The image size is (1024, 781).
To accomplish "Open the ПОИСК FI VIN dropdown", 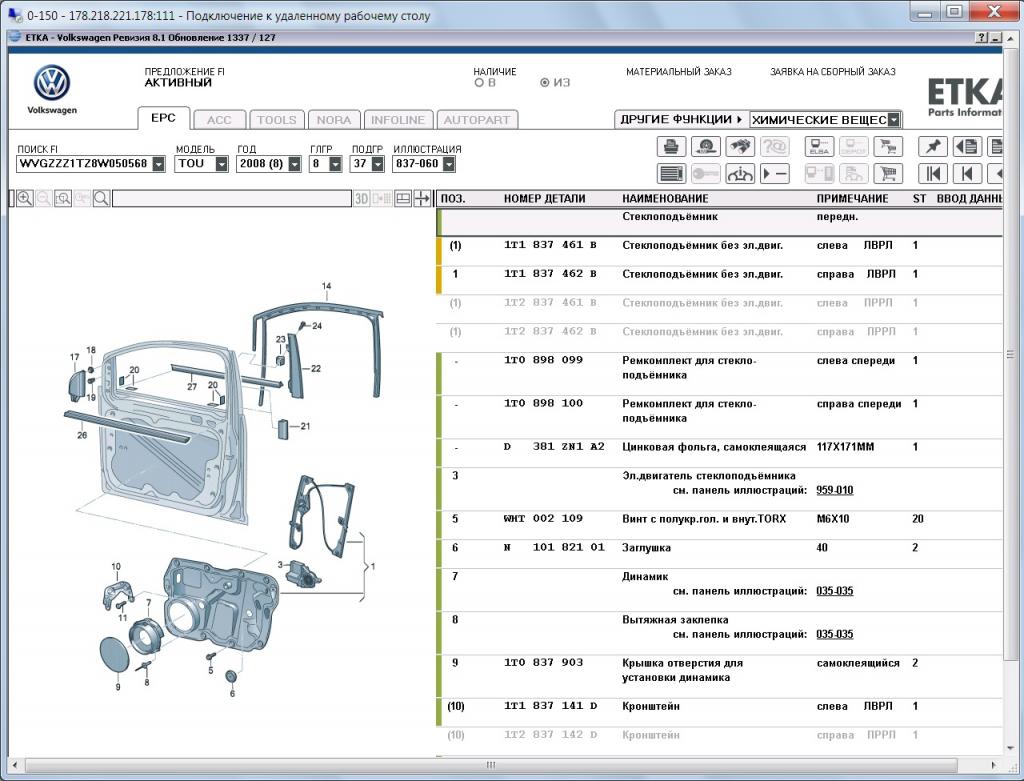I will (159, 164).
